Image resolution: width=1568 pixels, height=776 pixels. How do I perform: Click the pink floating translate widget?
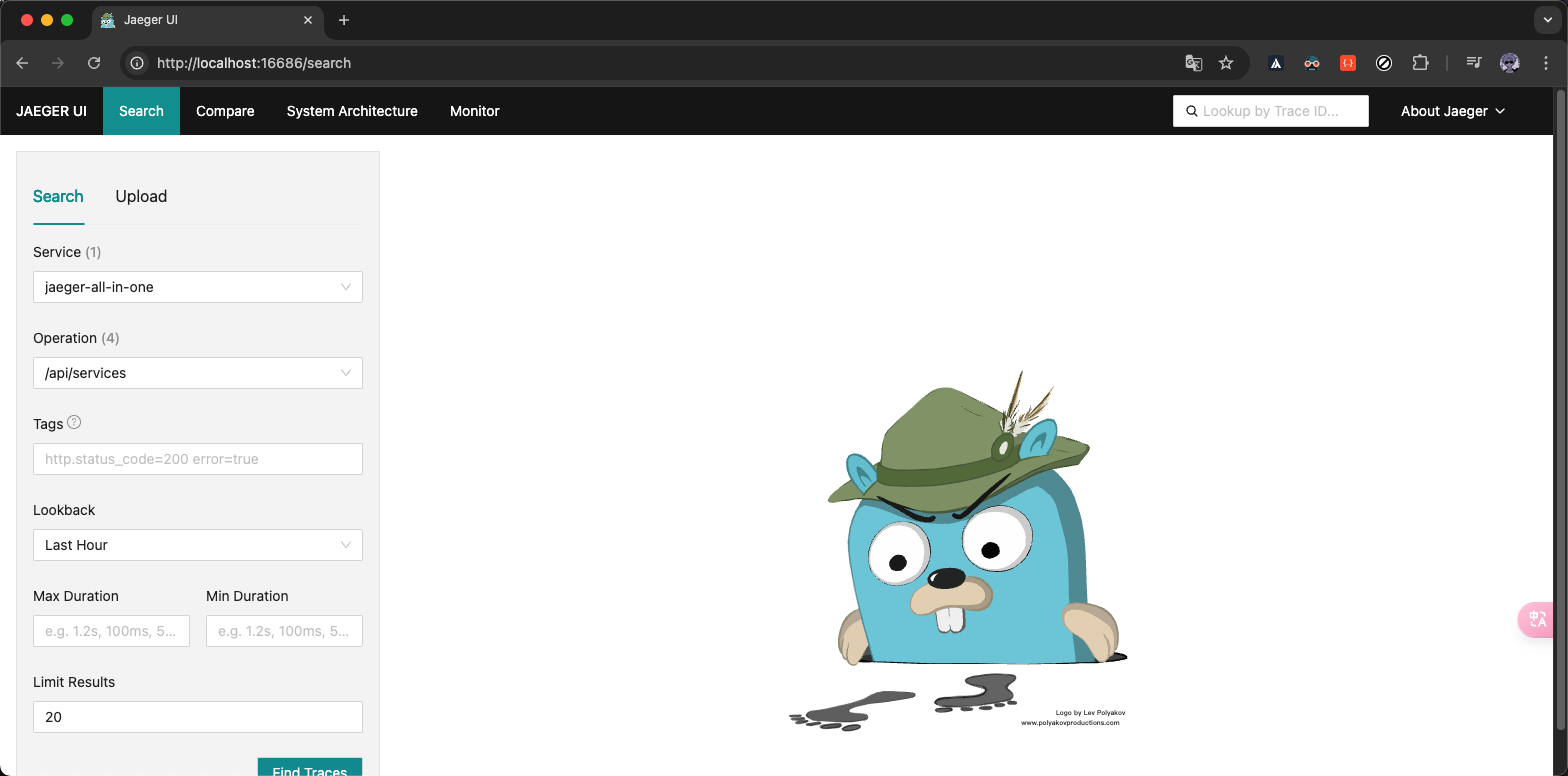[x=1538, y=620]
